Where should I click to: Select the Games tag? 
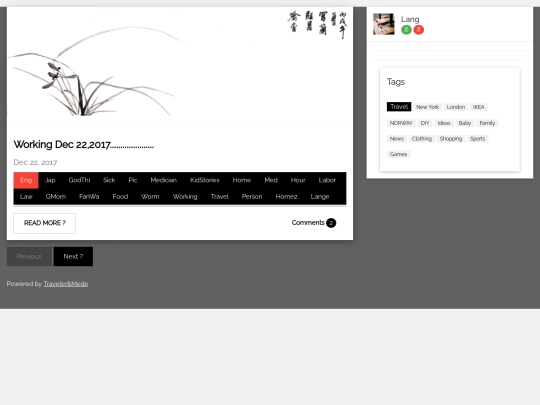tap(398, 154)
